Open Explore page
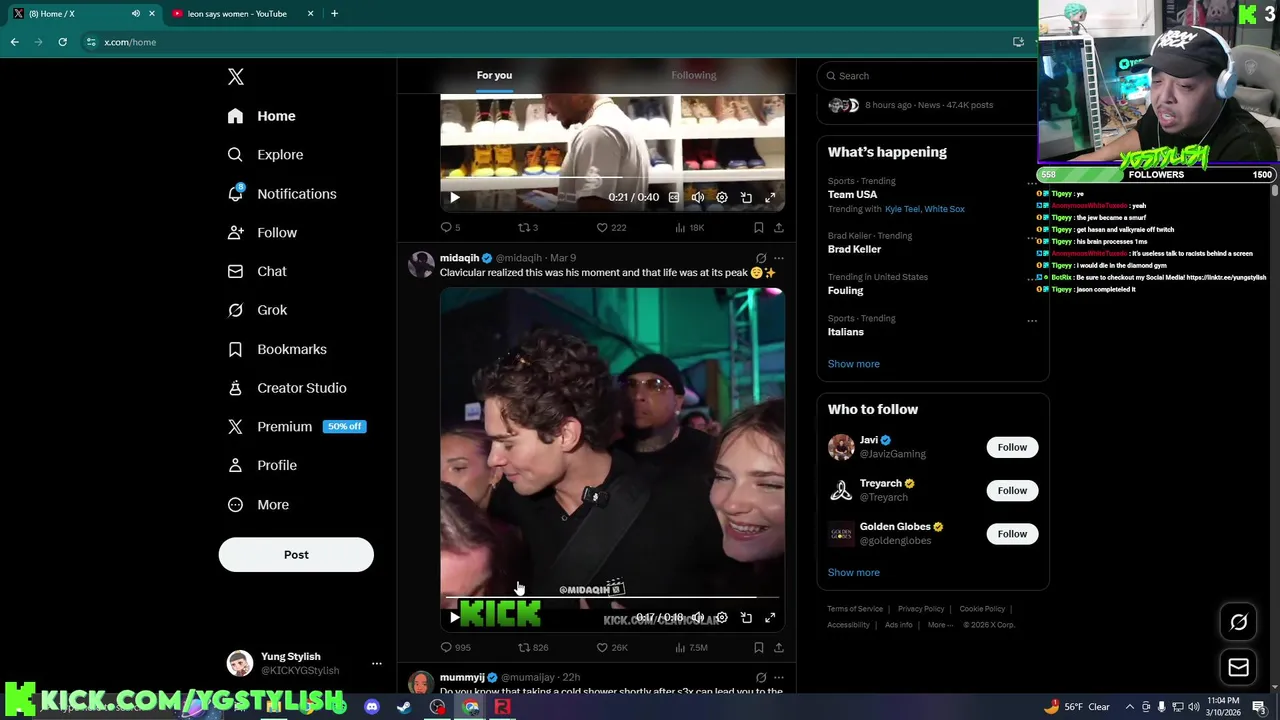 coord(265,155)
